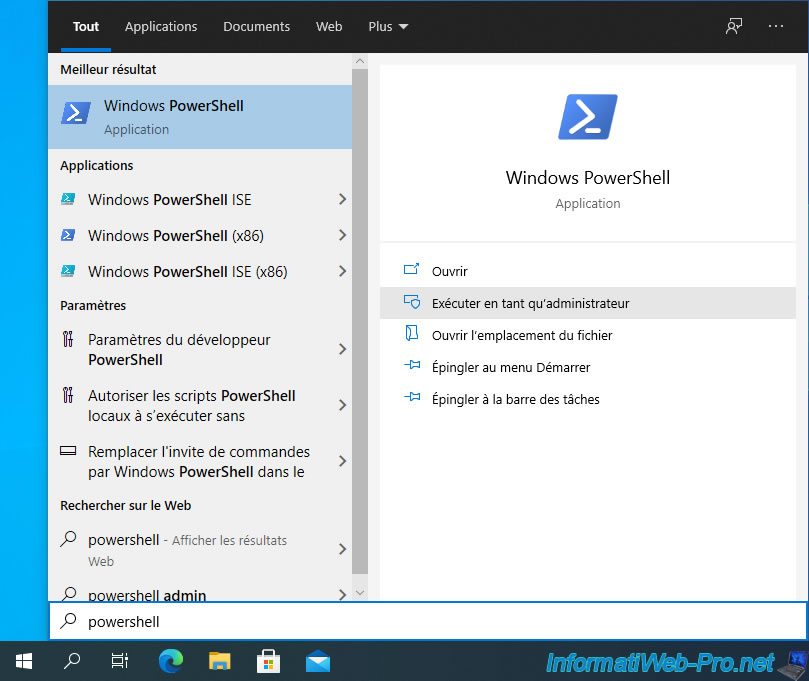The width and height of the screenshot is (809, 681).
Task: Open File Explorer from the taskbar
Action: click(x=219, y=661)
